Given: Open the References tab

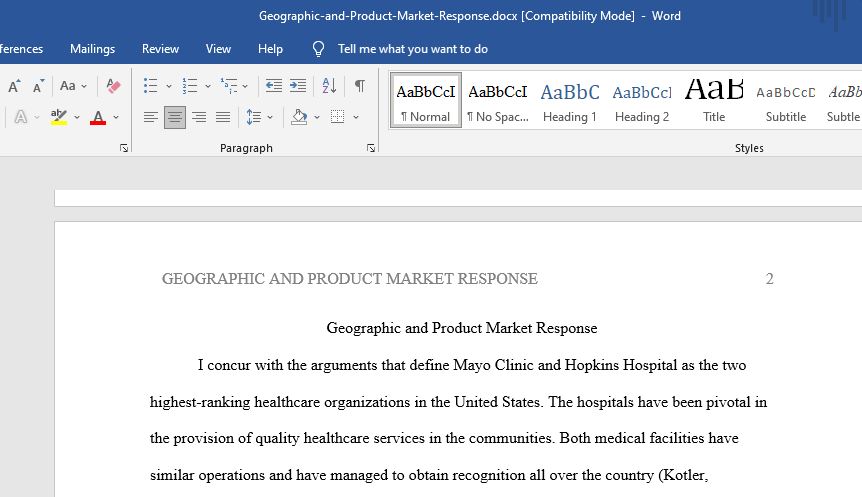Looking at the screenshot, I should [x=21, y=49].
